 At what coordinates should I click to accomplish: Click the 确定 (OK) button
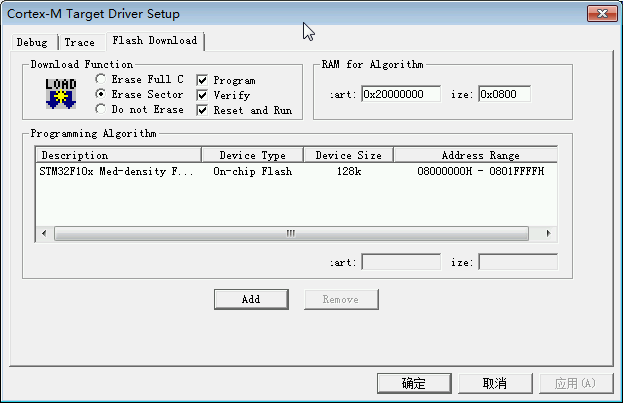point(414,384)
